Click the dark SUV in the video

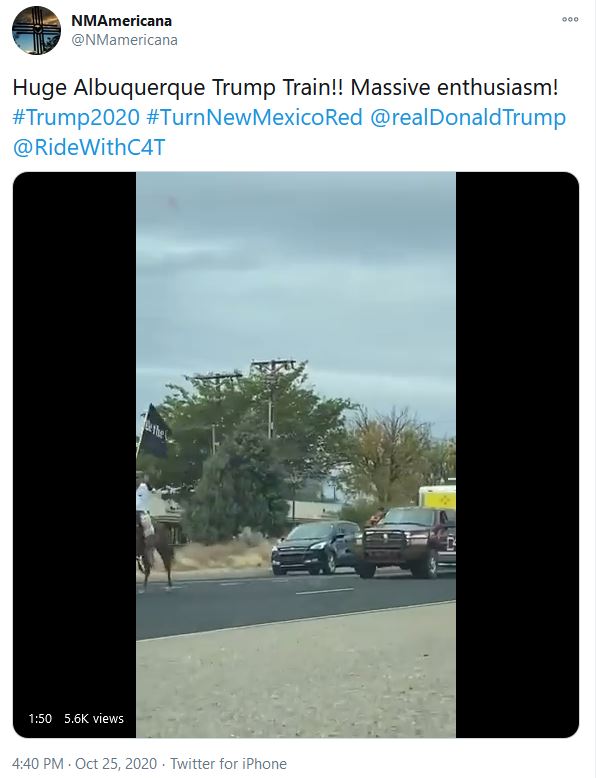point(316,547)
